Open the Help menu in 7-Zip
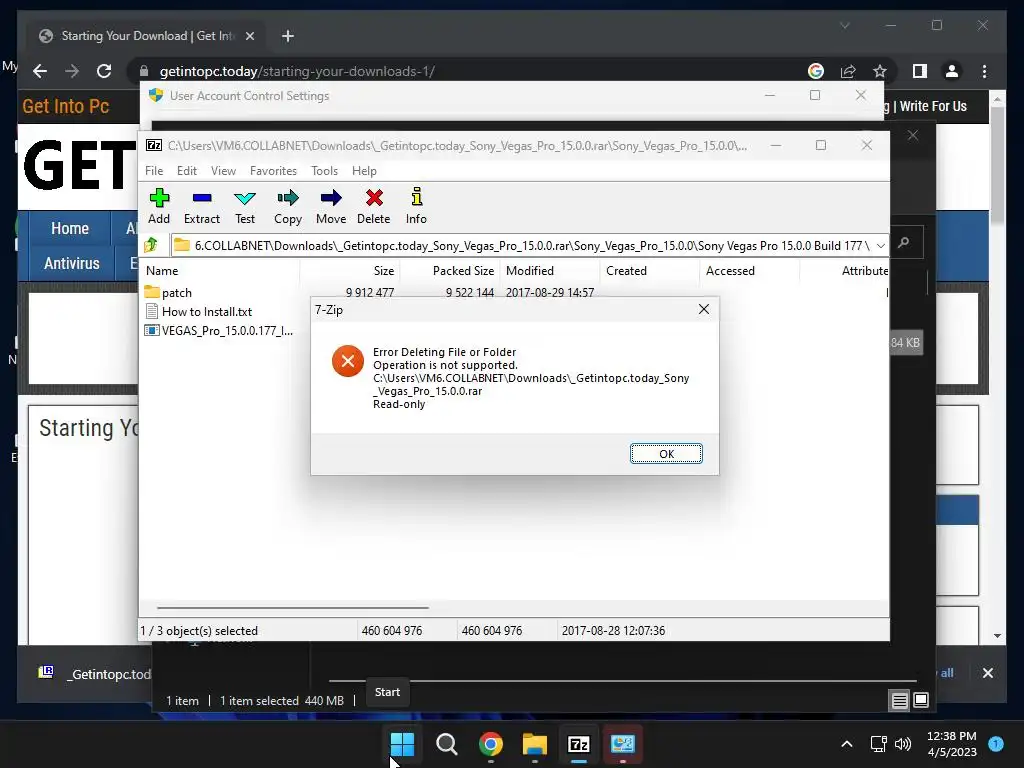This screenshot has width=1024, height=768. (x=364, y=170)
